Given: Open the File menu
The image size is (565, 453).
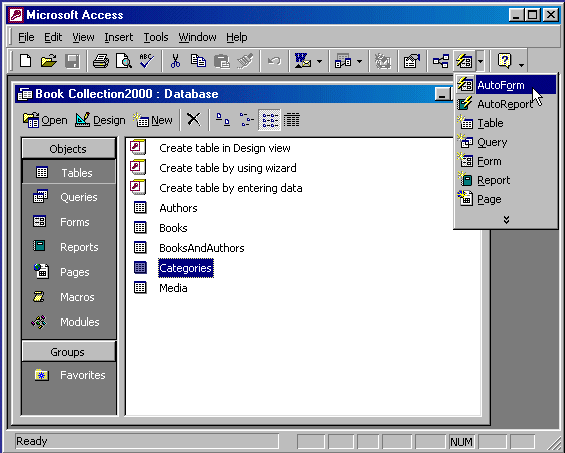Looking at the screenshot, I should pos(26,37).
